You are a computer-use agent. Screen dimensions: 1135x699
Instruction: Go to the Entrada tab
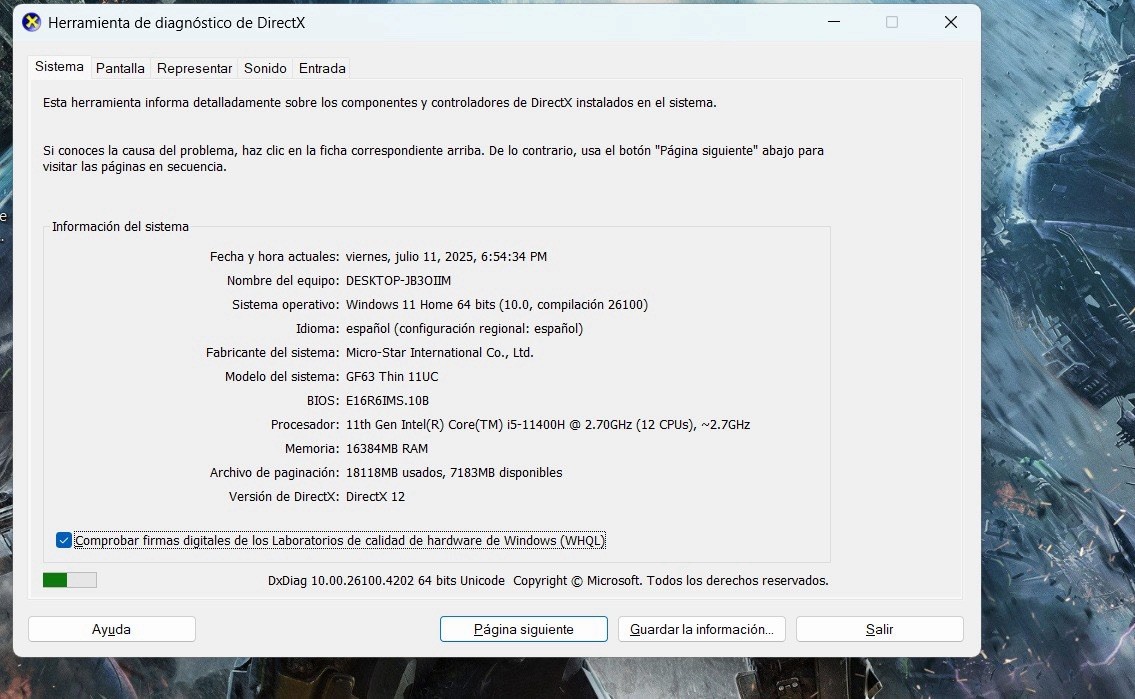click(x=322, y=68)
